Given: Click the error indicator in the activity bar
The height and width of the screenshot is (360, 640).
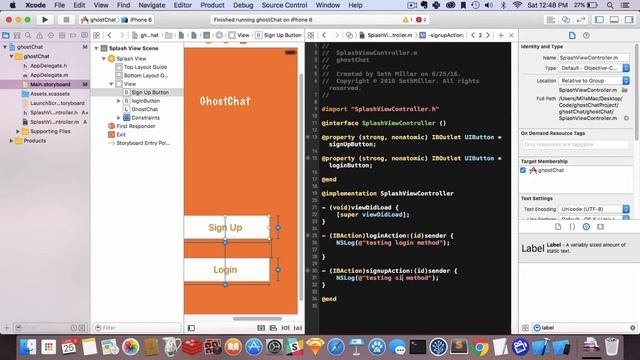Looking at the screenshot, I should click(421, 20).
